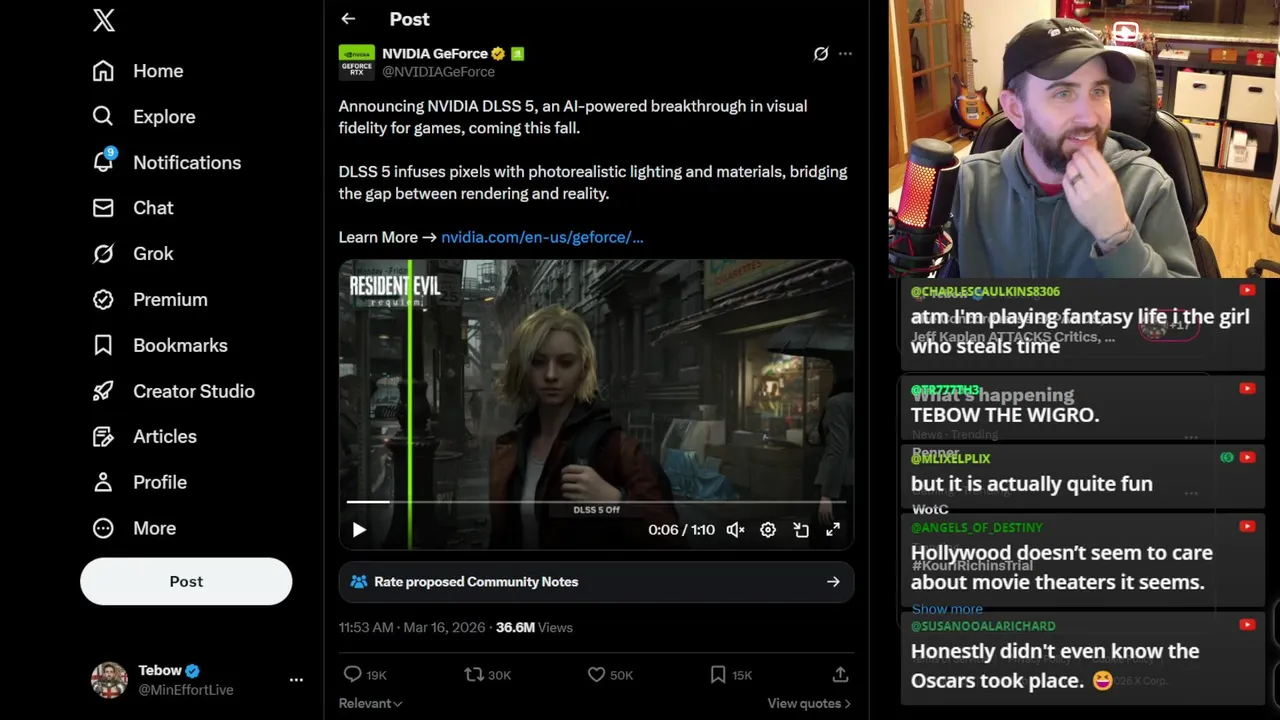This screenshot has width=1280, height=720.
Task: Toggle picture-in-picture mode icon
Action: (x=801, y=530)
